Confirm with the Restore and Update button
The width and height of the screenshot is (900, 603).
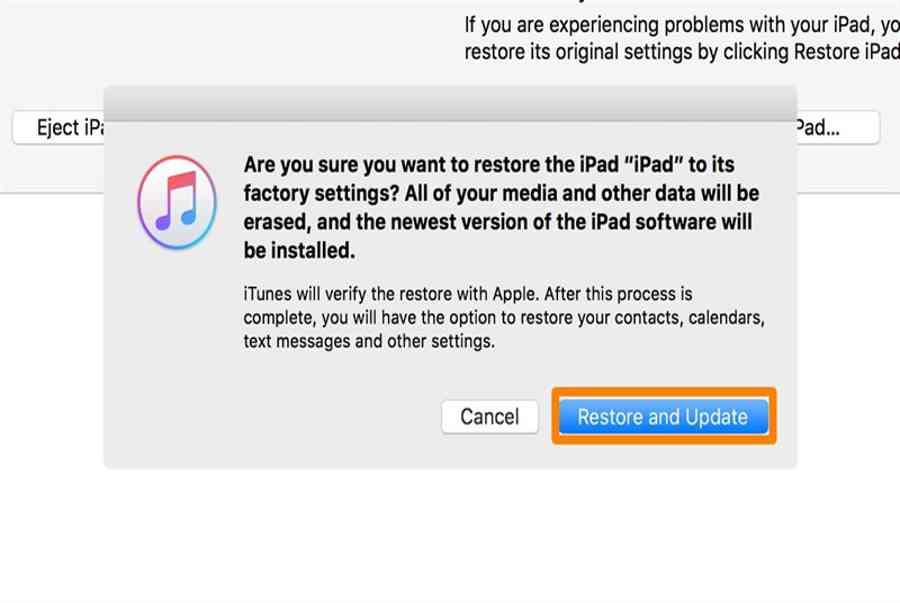(x=663, y=417)
